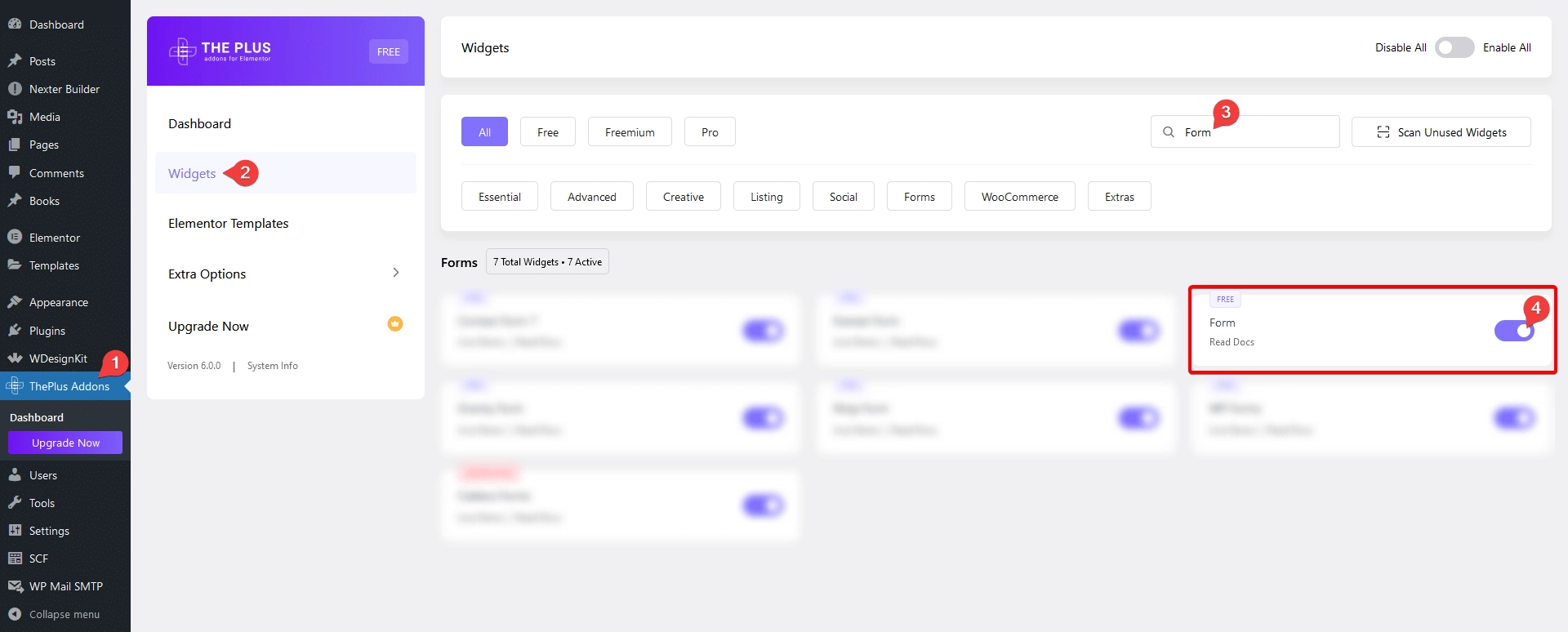Image resolution: width=1568 pixels, height=632 pixels.
Task: Filter by Extras category
Action: 1120,196
